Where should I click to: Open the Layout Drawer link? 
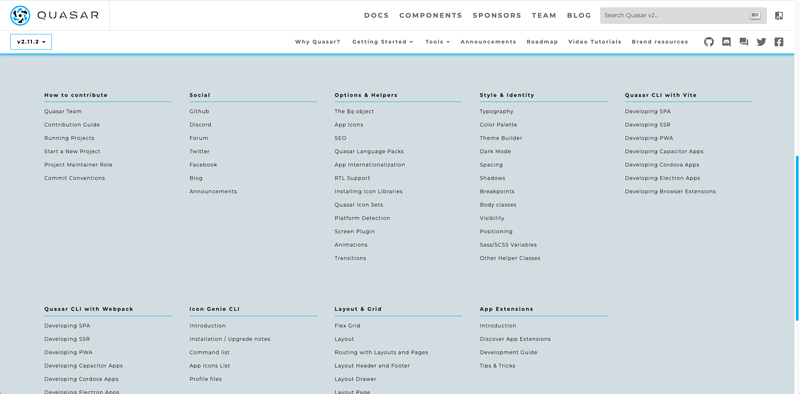pyautogui.click(x=355, y=379)
